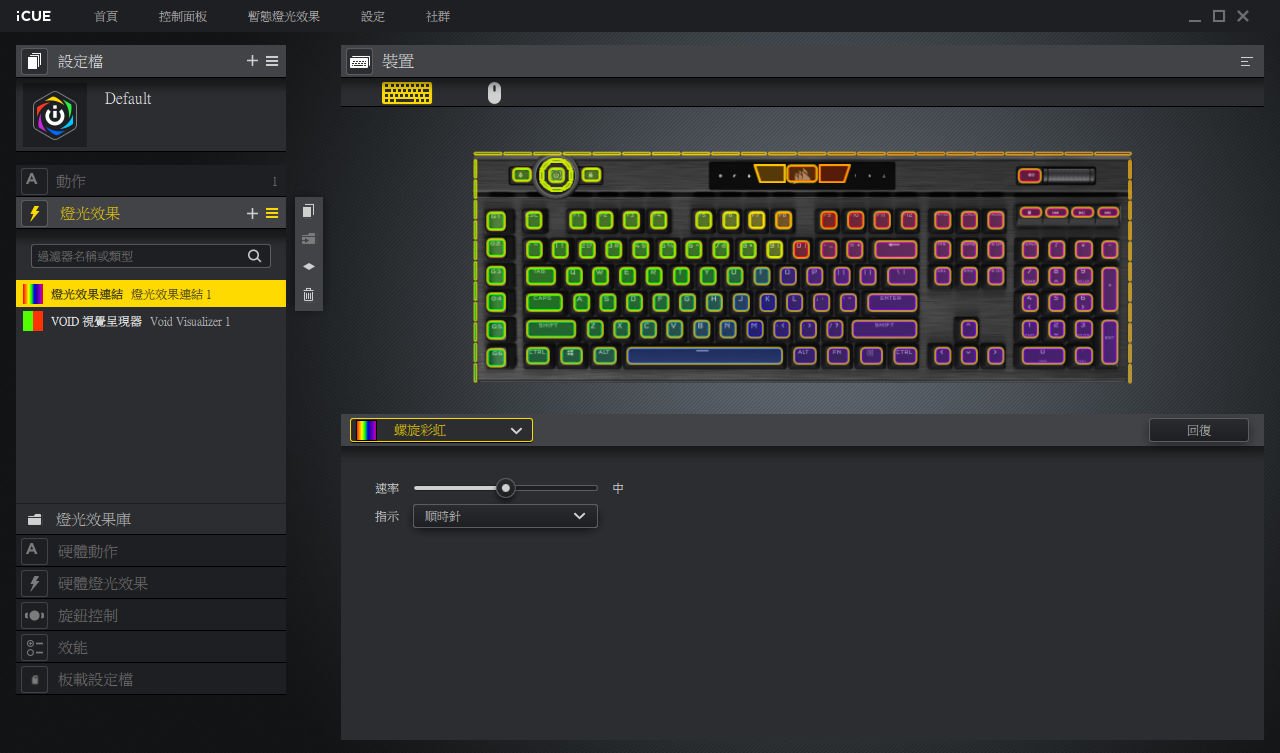Click the search magnifier icon in filter box
Screen dimensions: 1280x753
click(255, 256)
